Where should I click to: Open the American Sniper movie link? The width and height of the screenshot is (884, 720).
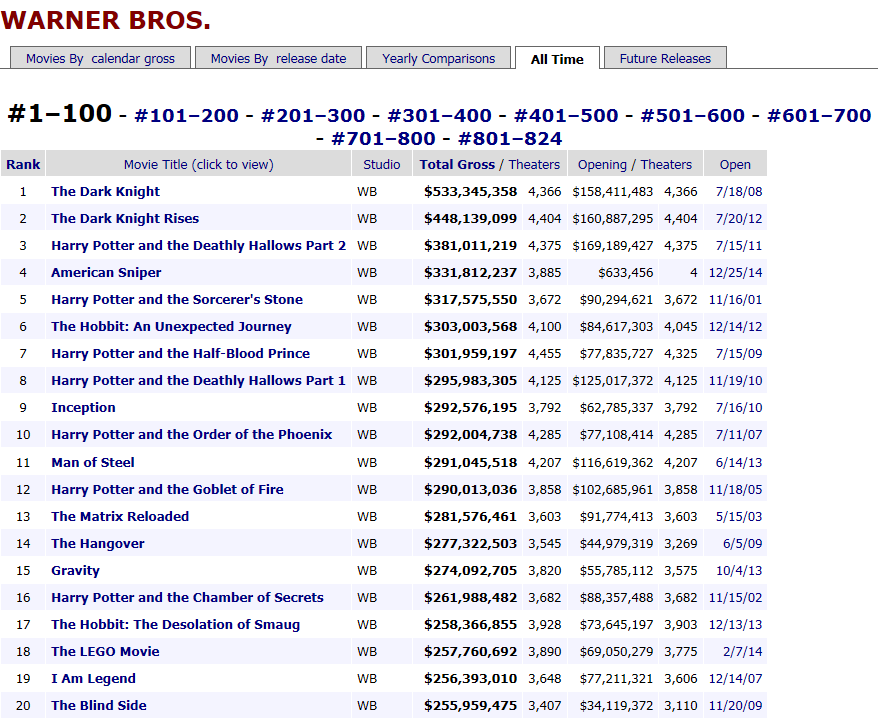[x=106, y=272]
